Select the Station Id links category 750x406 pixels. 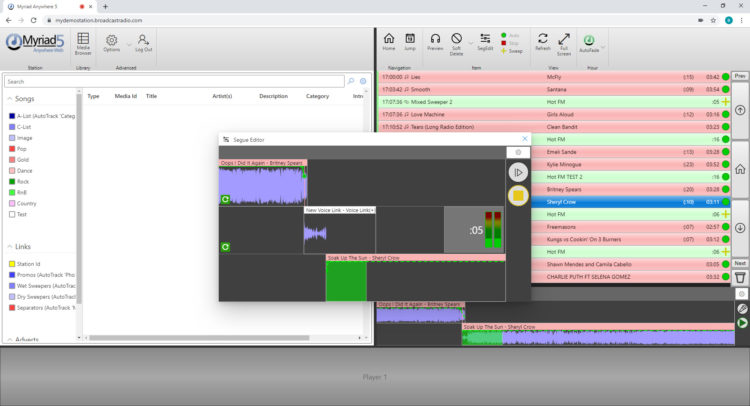click(x=24, y=264)
